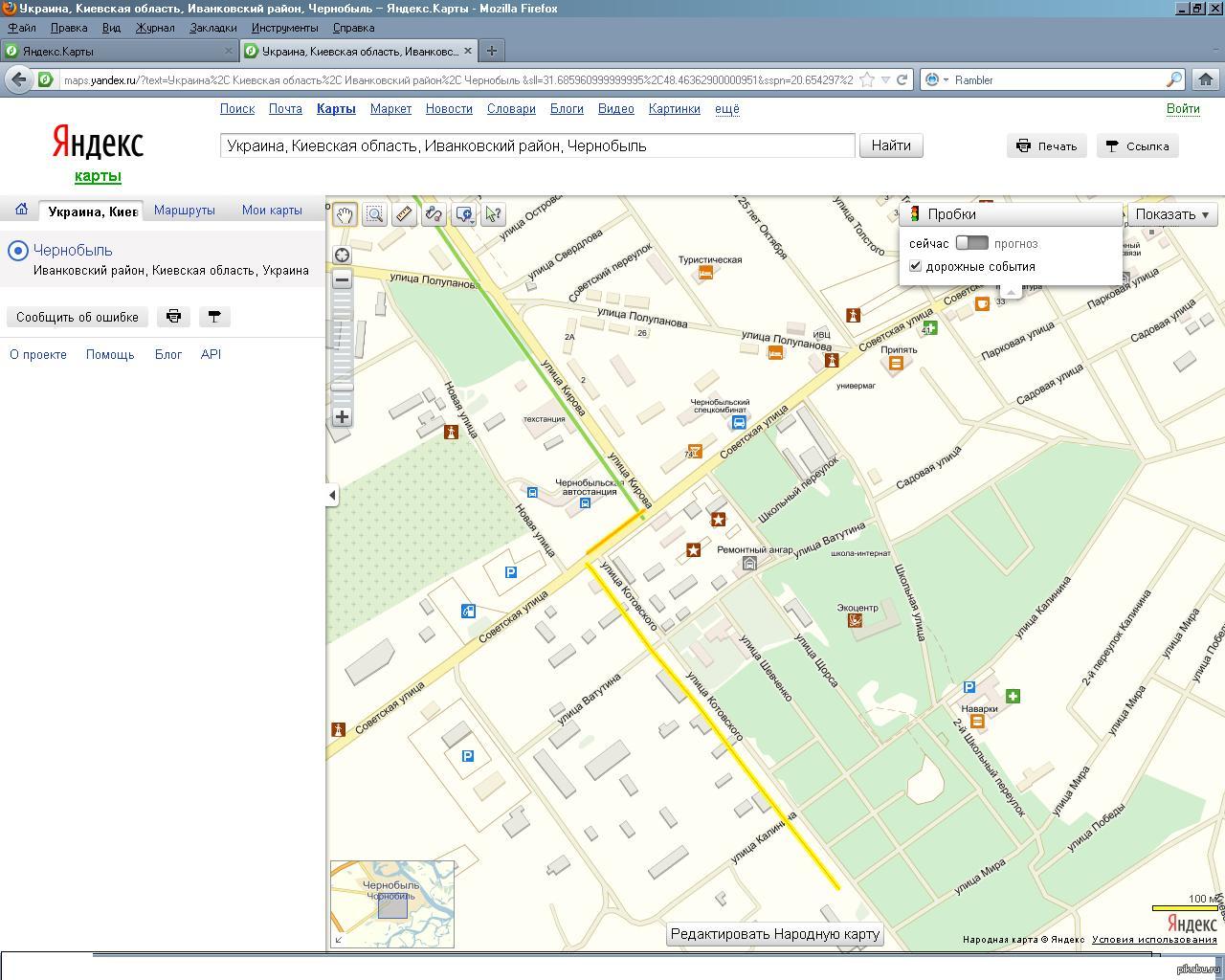
Task: Click the Яндекс logo
Action: point(98,143)
